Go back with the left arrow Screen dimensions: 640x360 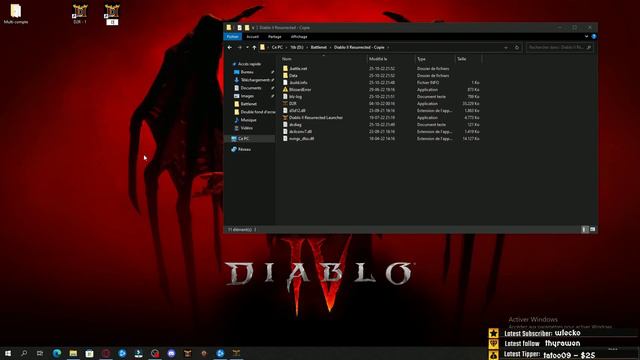coord(230,48)
